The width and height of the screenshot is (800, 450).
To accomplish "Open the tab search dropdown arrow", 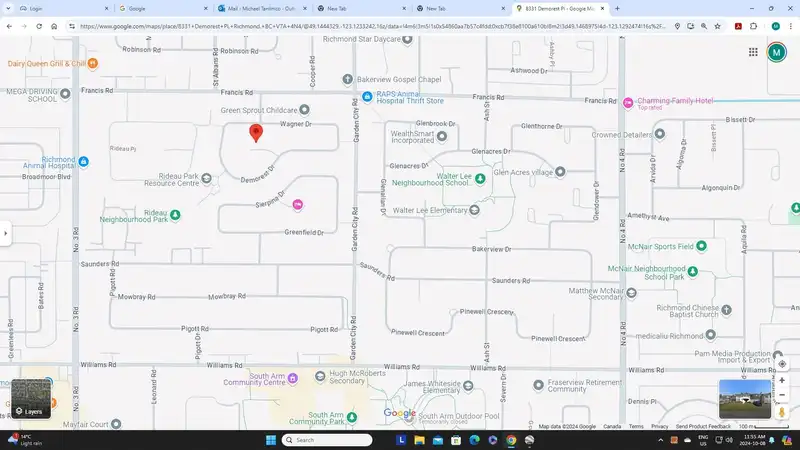I will [x=8, y=8].
